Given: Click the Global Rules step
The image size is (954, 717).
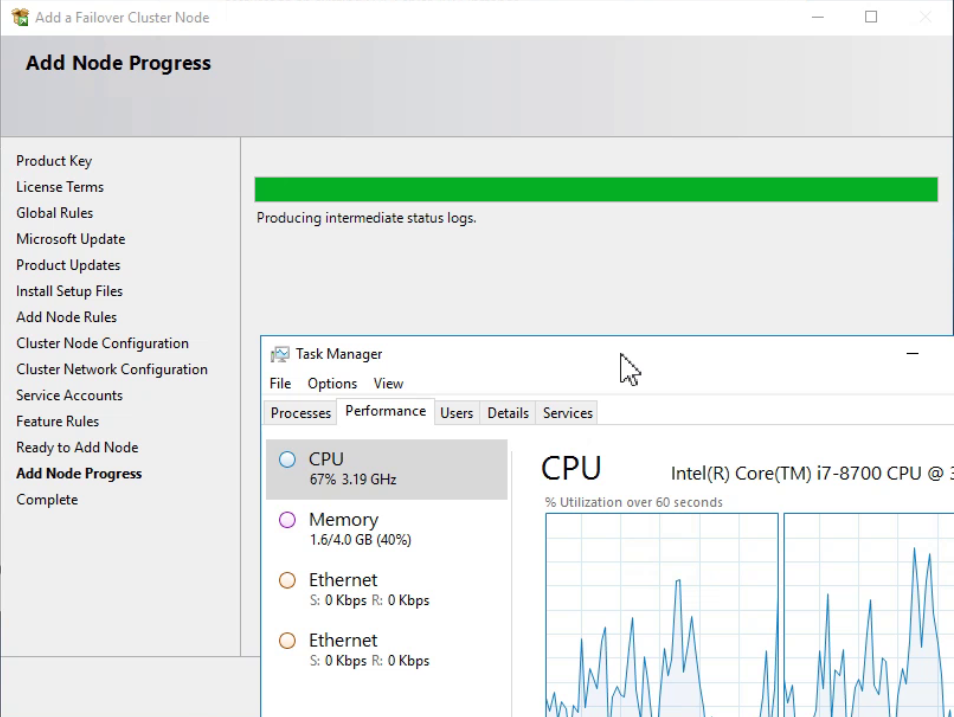Looking at the screenshot, I should coord(55,213).
